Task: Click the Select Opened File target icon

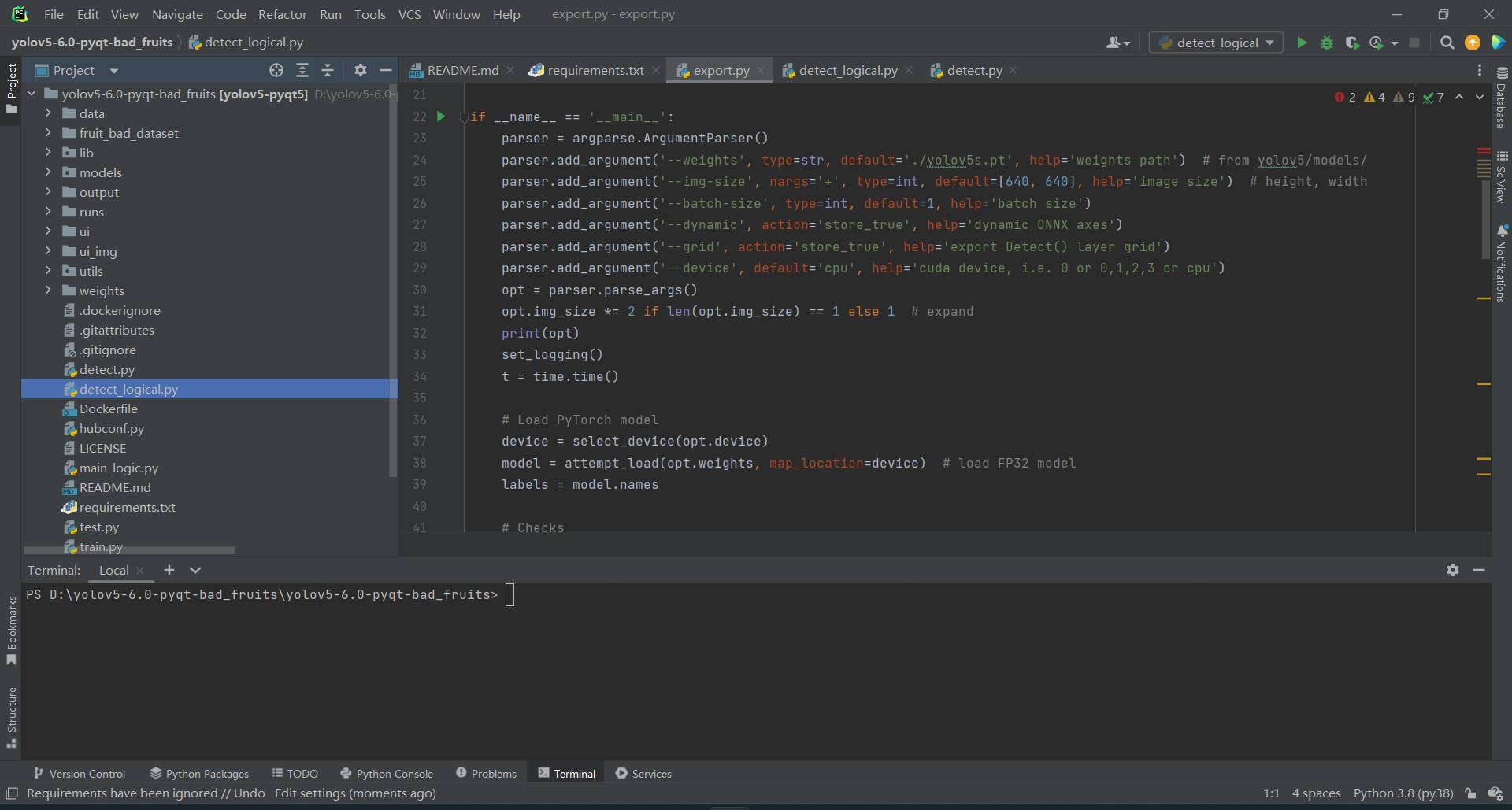Action: point(276,70)
